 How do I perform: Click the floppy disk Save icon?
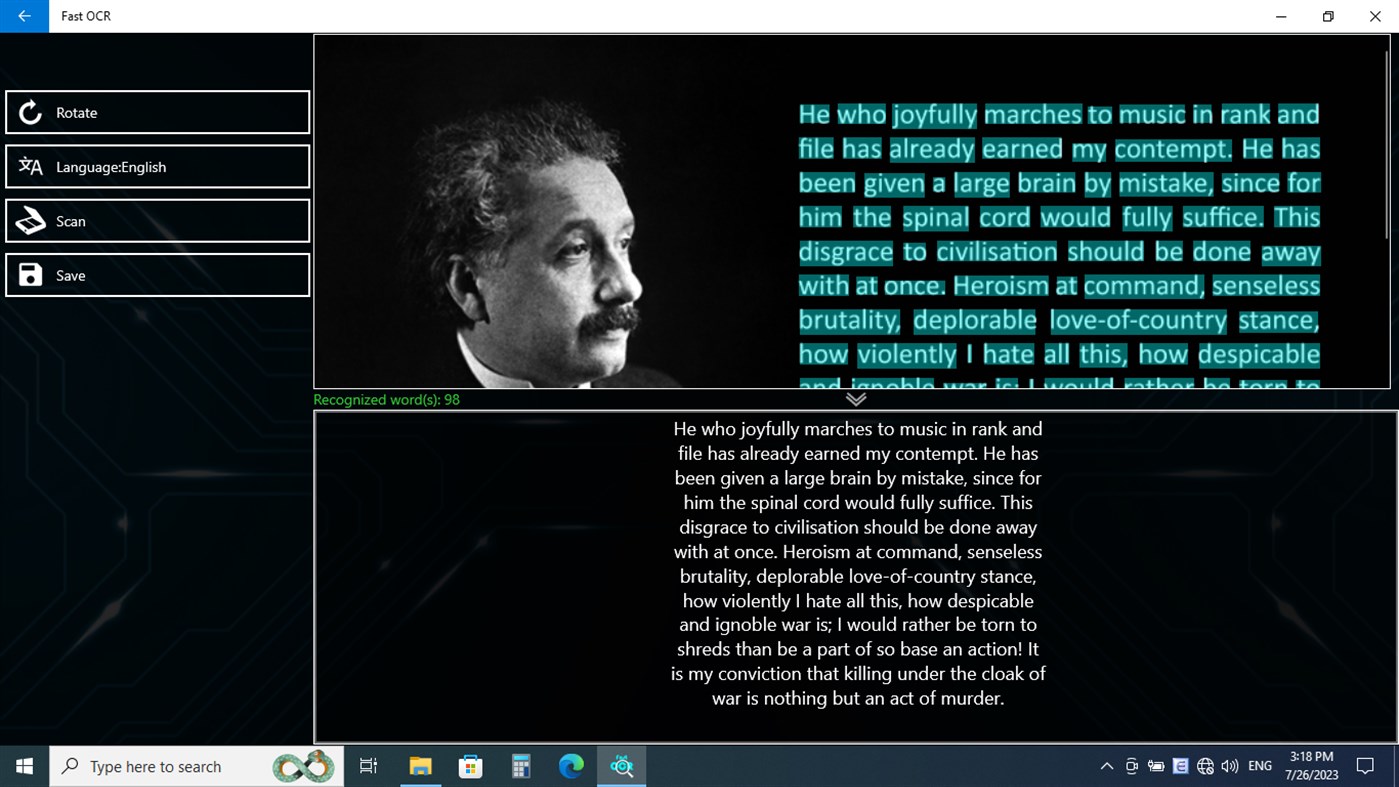pos(30,274)
